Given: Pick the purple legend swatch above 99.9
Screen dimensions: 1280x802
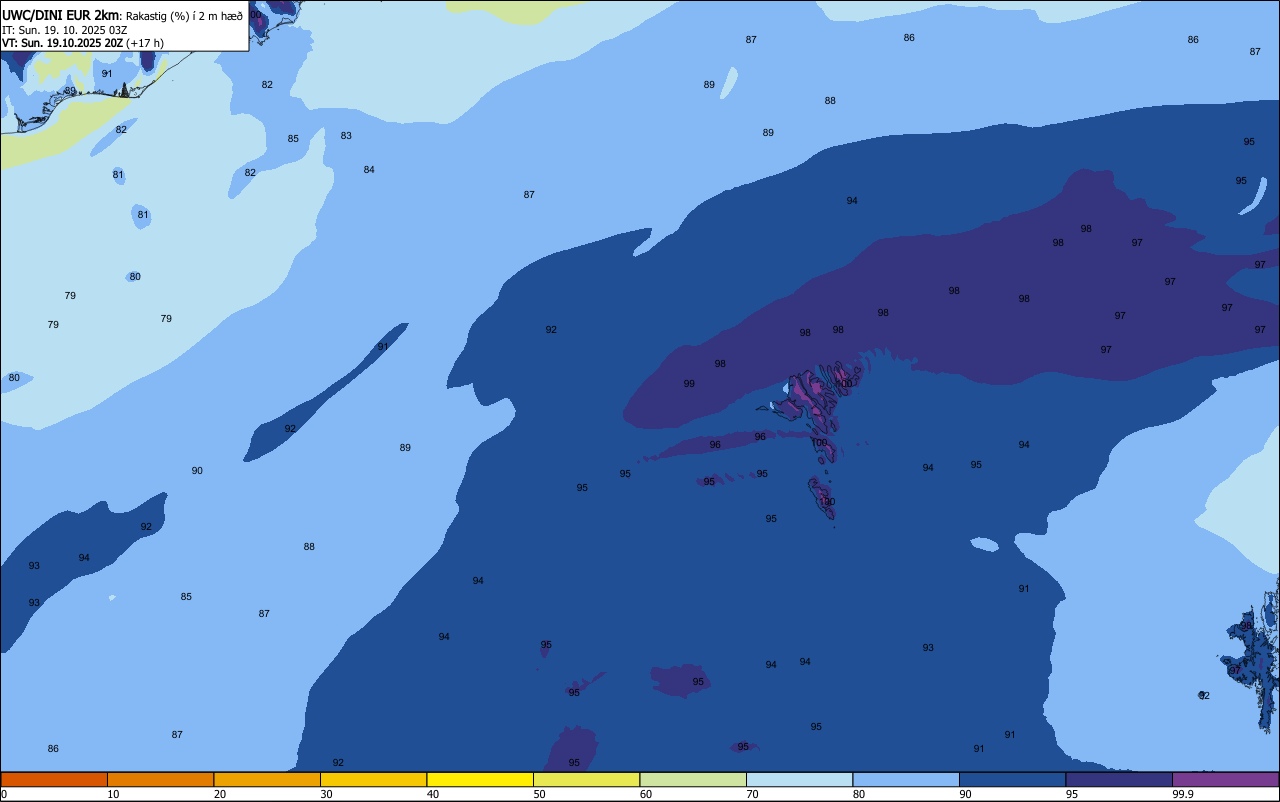Looking at the screenshot, I should [1225, 779].
